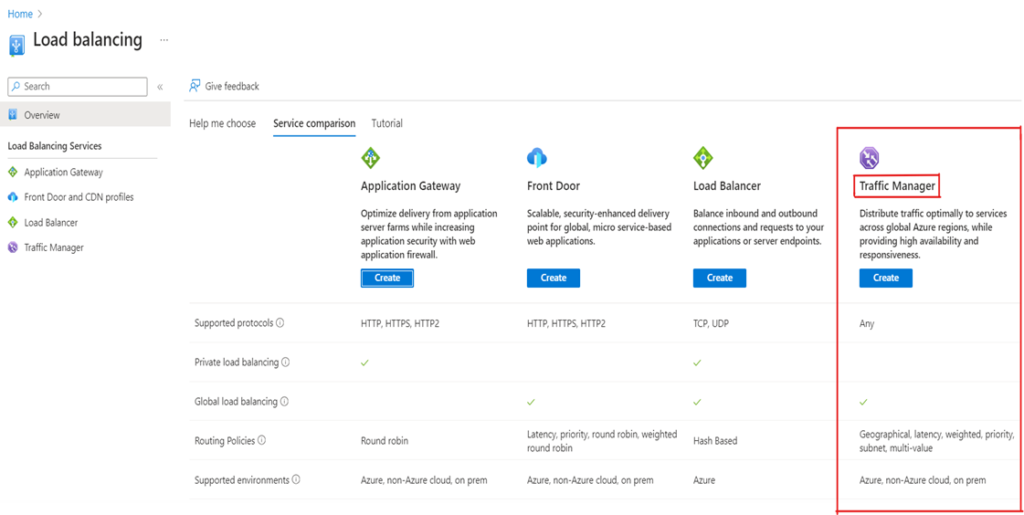Click the Application Gateway column heading
This screenshot has width=1024, height=515.
point(411,186)
